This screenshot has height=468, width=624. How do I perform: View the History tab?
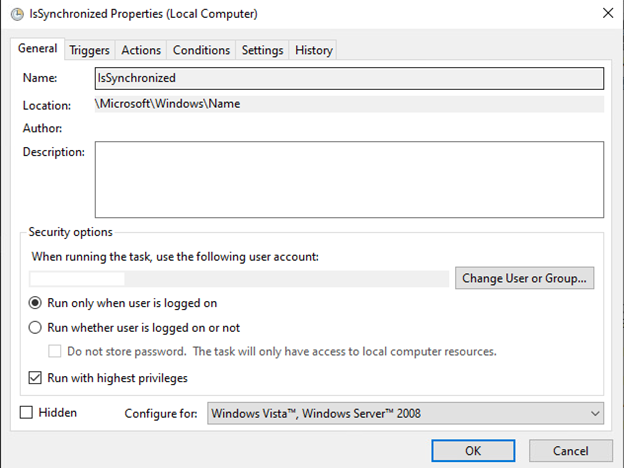(314, 50)
